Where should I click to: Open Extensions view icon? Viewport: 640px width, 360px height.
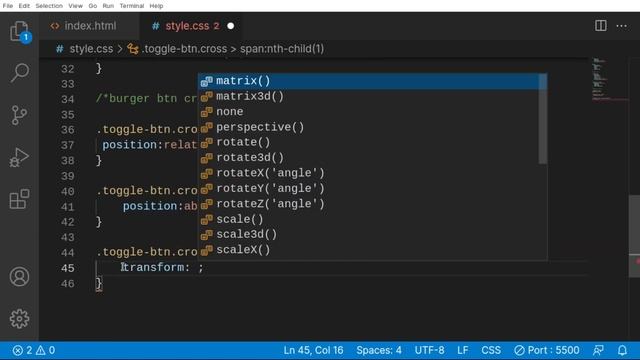pyautogui.click(x=19, y=199)
